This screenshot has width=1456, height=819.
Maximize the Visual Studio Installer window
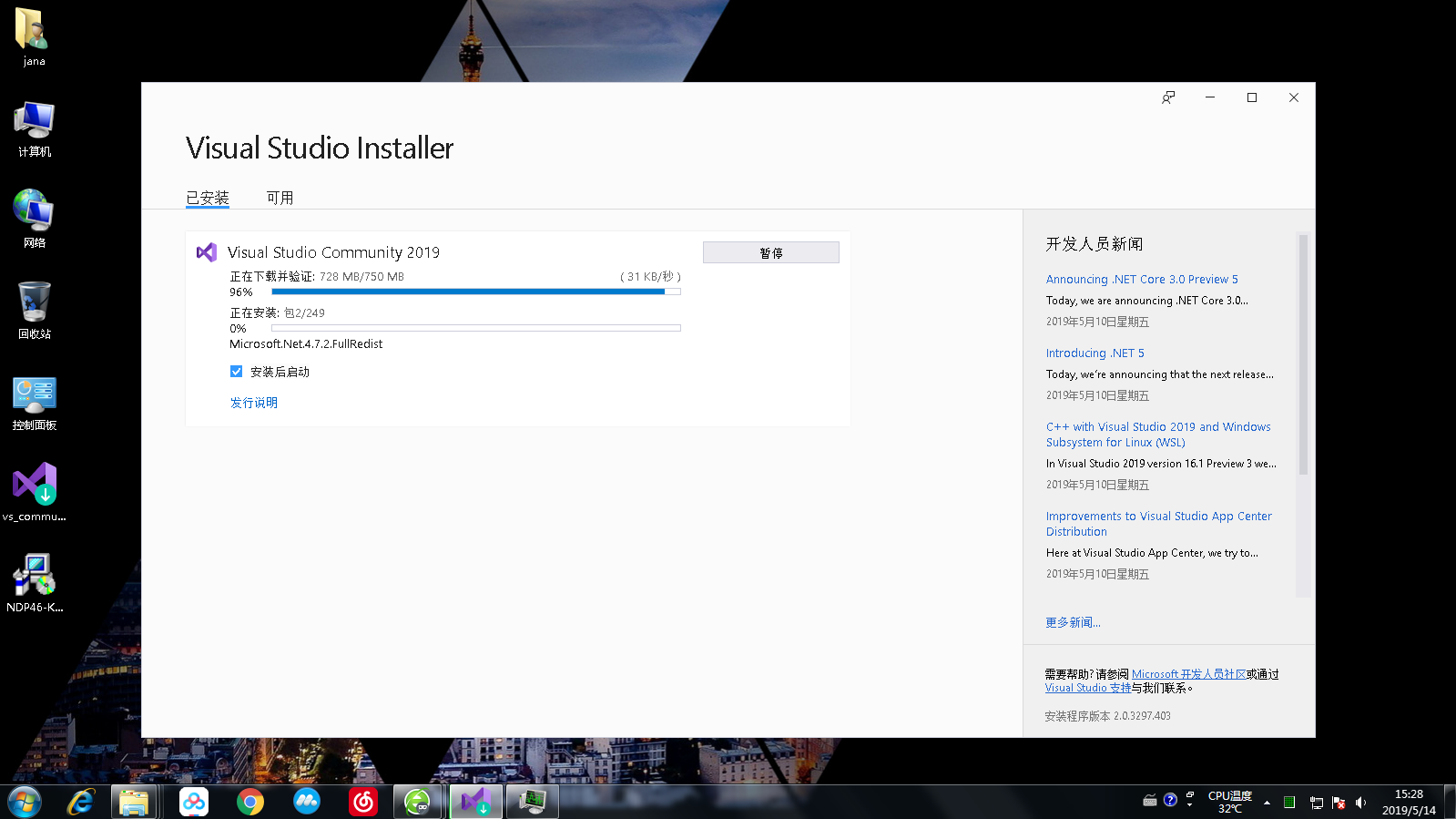coord(1252,97)
